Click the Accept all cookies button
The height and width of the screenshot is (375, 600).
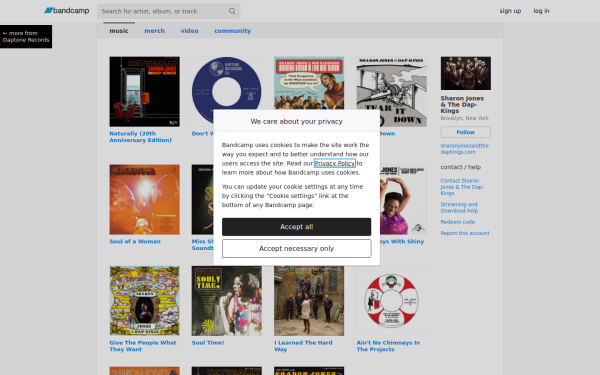(x=297, y=227)
